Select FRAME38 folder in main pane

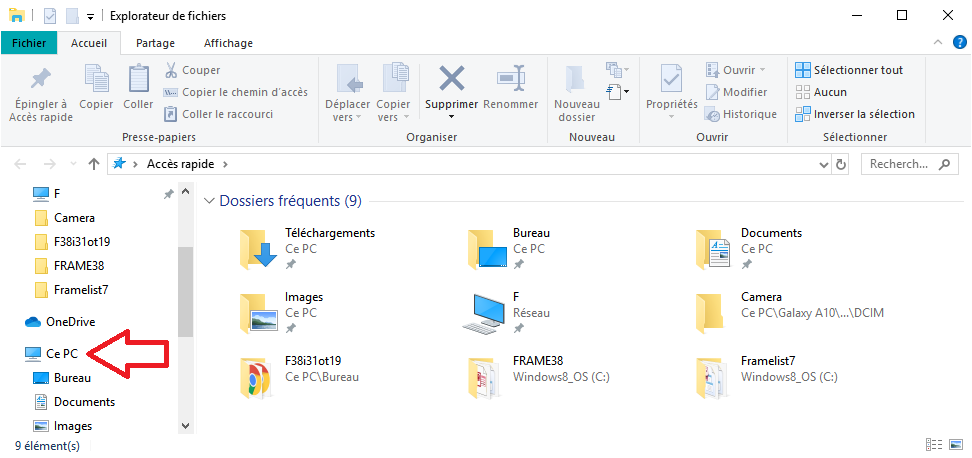(539, 377)
